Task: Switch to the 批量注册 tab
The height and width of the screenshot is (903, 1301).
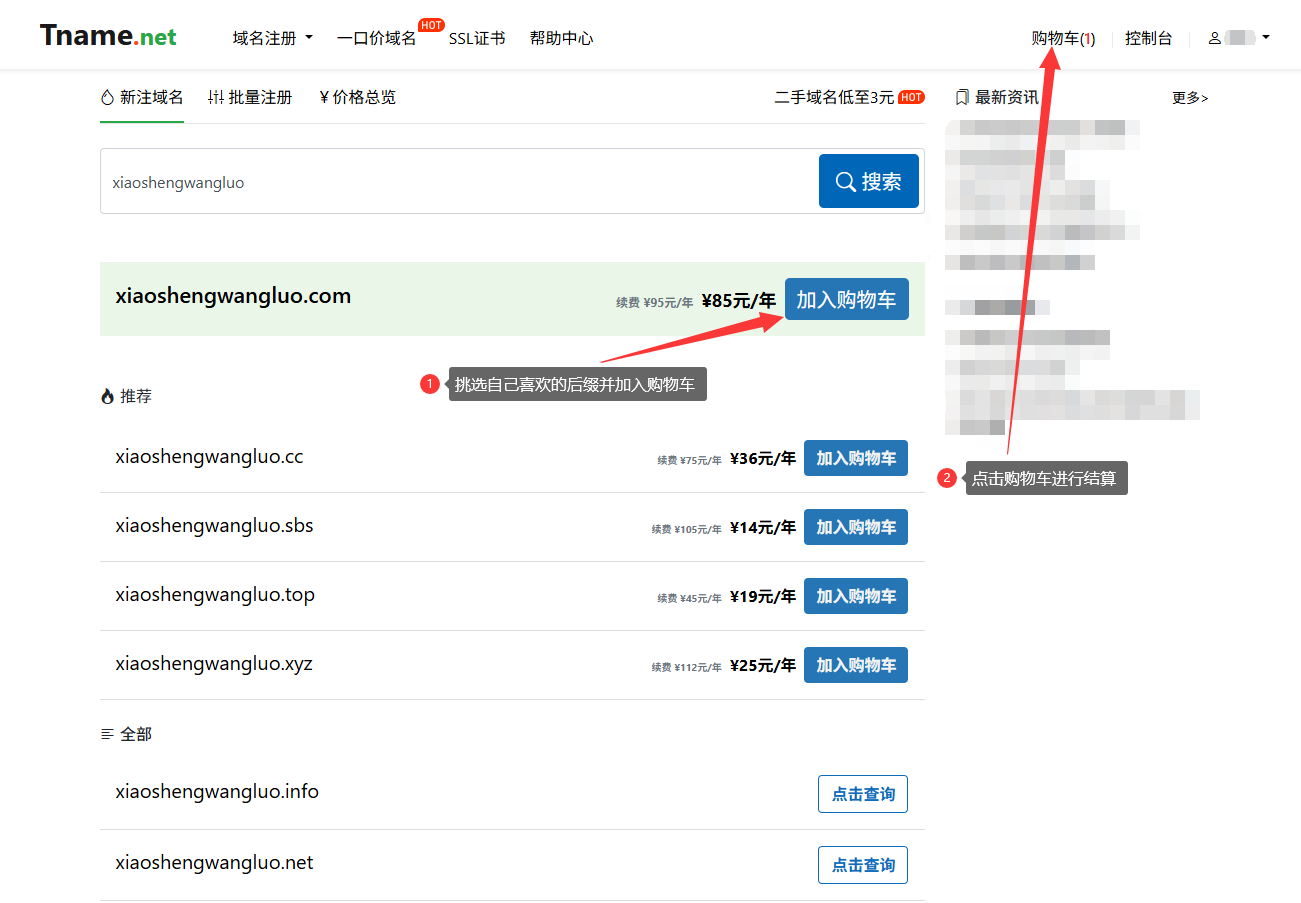Action: click(x=250, y=97)
